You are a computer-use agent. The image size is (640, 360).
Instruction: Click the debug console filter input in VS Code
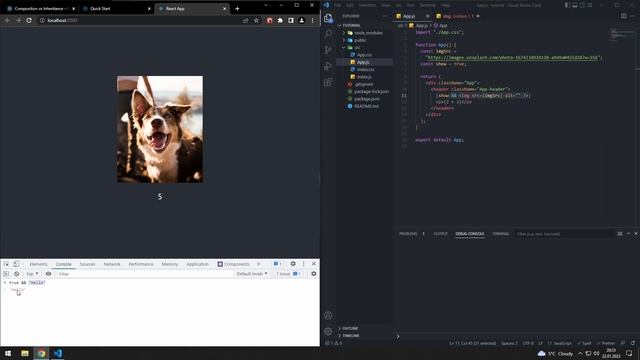[564, 234]
